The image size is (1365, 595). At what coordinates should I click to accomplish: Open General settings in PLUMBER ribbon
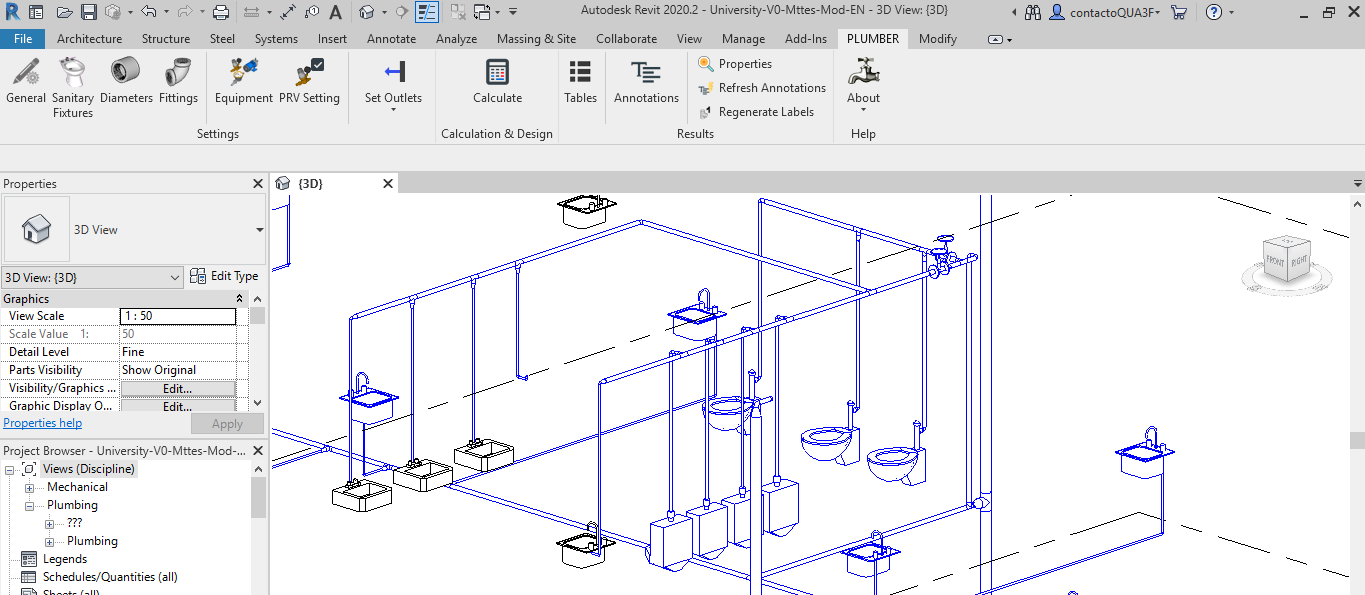[x=26, y=81]
